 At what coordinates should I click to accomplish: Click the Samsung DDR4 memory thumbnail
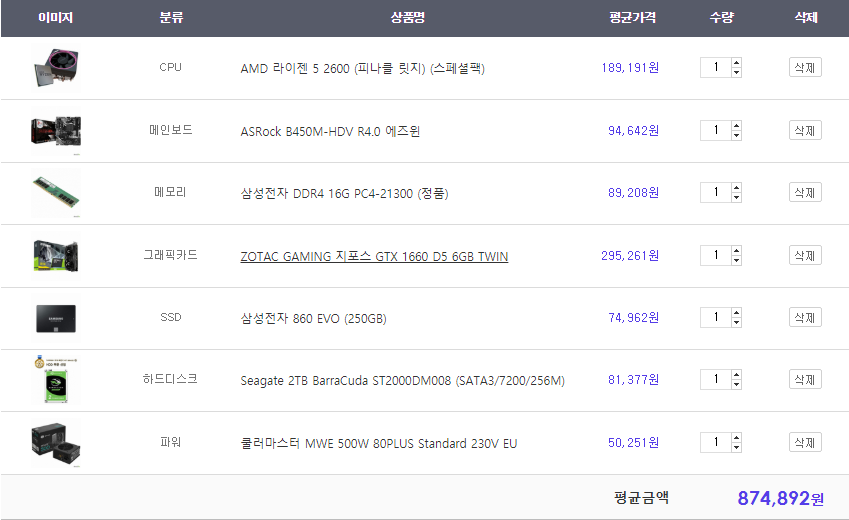click(56, 192)
